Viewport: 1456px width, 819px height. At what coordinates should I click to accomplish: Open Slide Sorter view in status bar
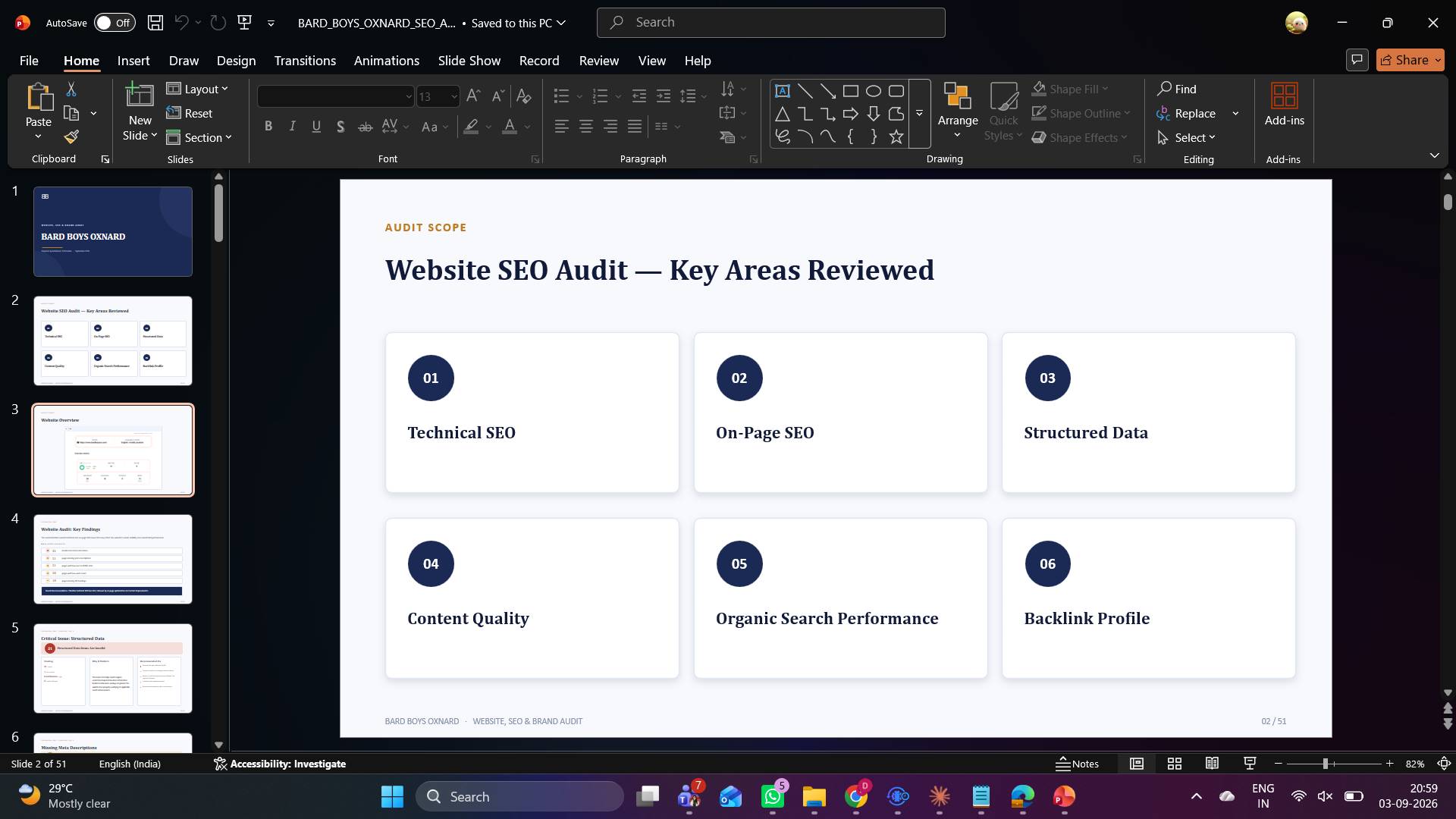(1174, 764)
